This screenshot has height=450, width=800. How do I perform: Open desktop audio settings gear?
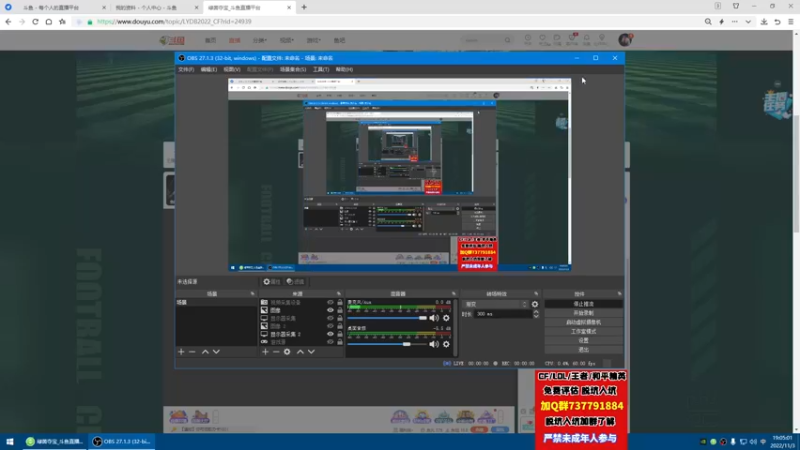click(446, 344)
